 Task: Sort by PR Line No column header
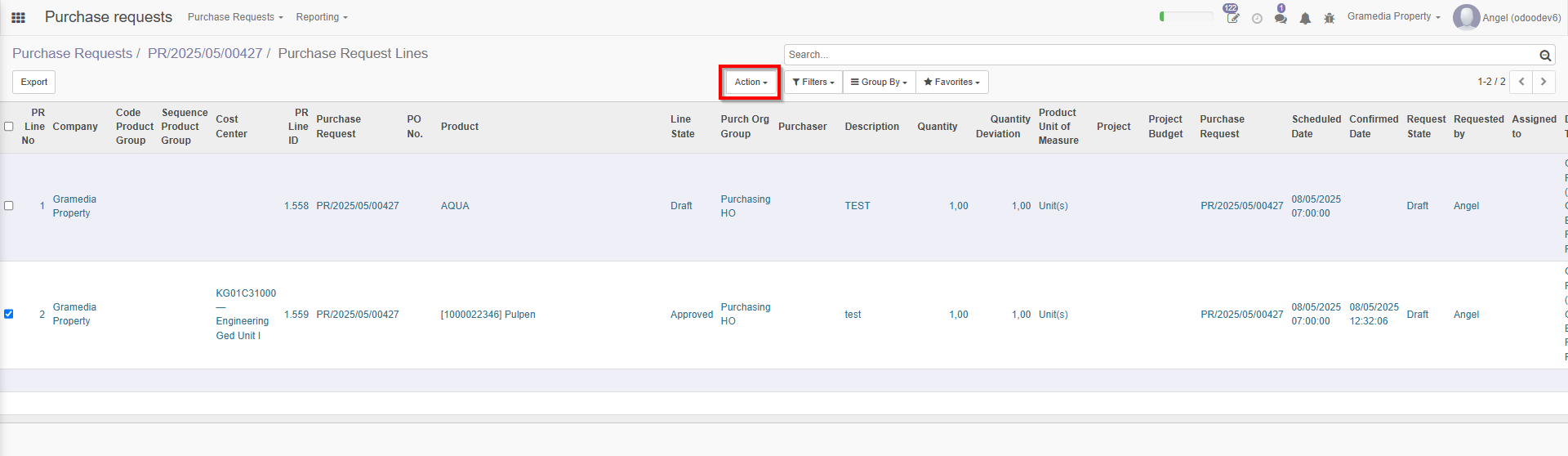point(34,127)
